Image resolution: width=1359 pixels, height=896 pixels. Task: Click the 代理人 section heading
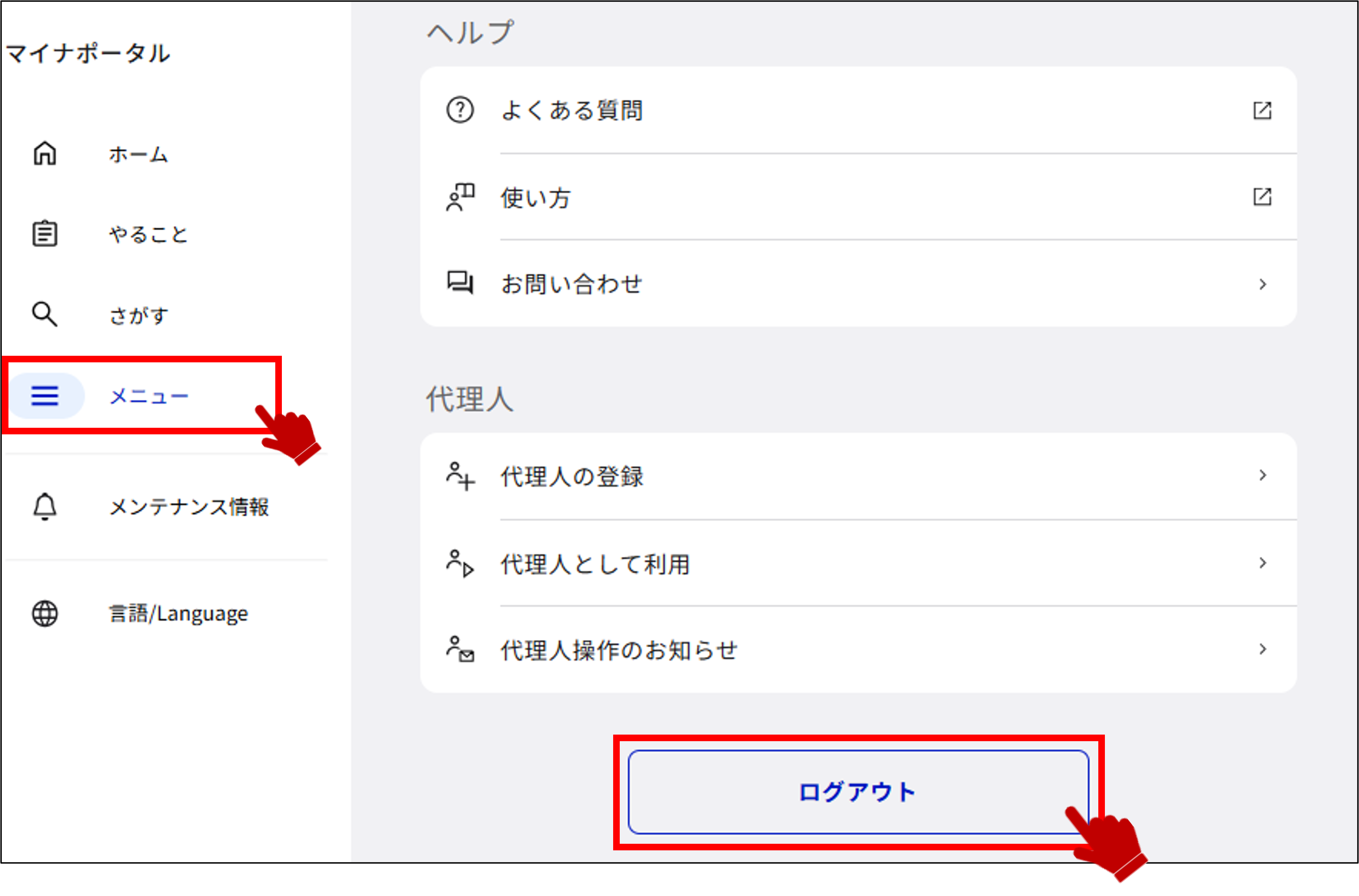click(470, 399)
